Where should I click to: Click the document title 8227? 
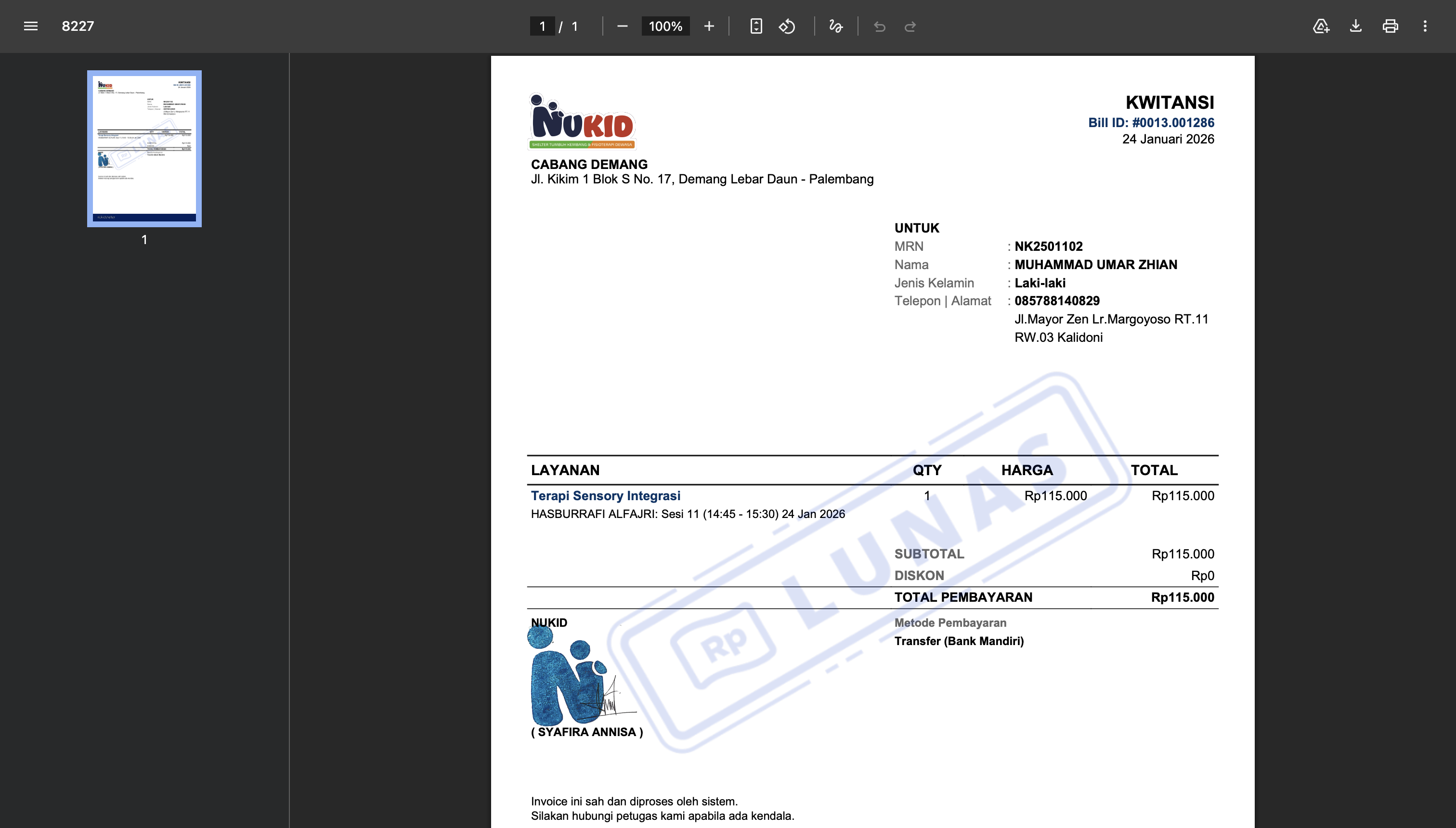tap(78, 26)
